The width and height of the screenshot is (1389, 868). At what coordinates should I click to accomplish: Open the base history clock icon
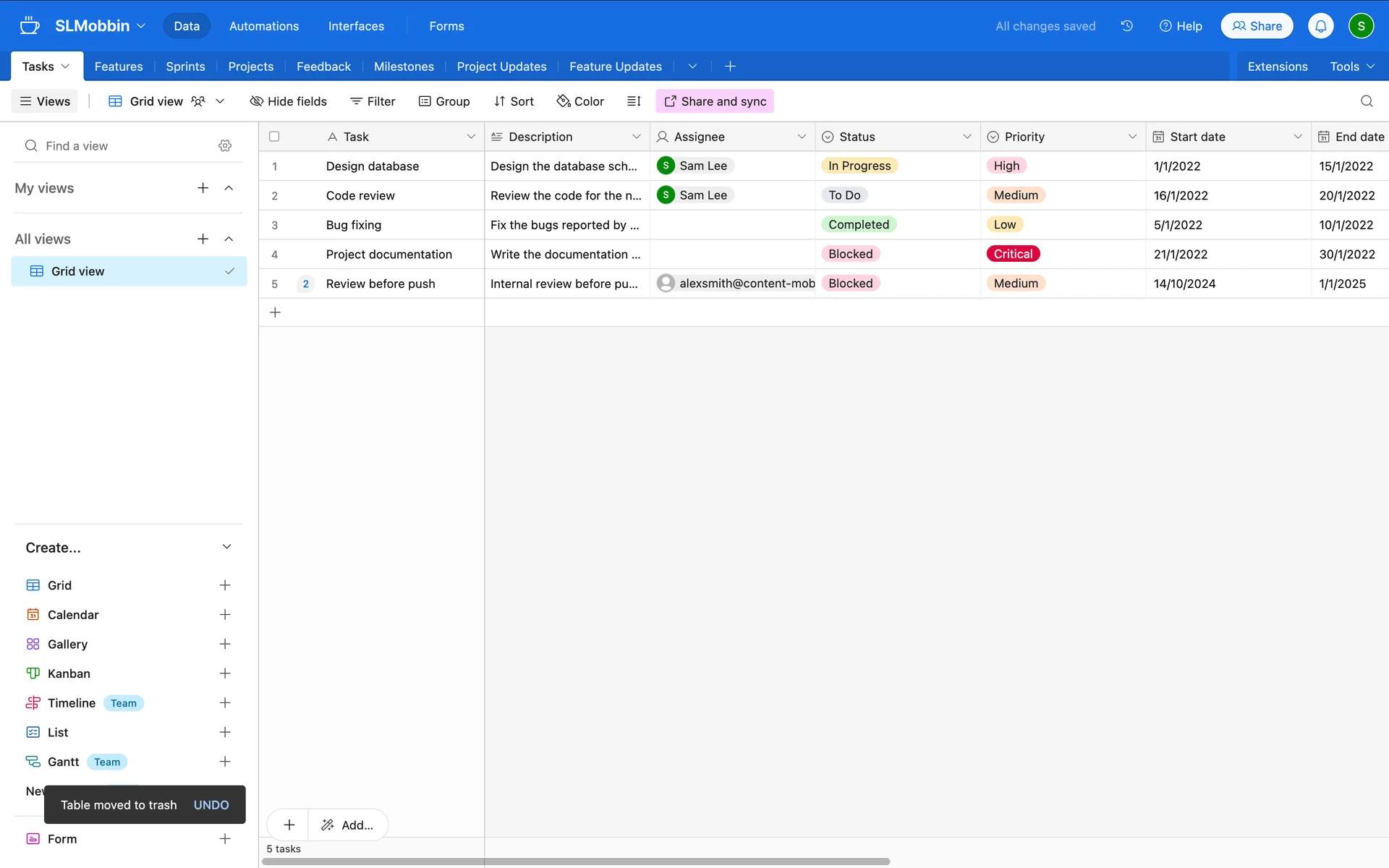[x=1126, y=26]
